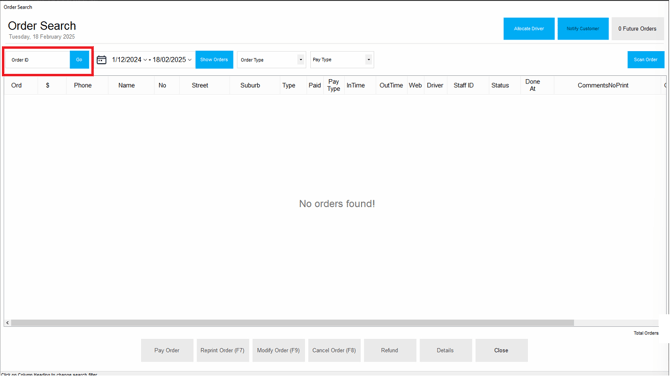Click the Web column header
This screenshot has width=670, height=377.
(x=415, y=85)
